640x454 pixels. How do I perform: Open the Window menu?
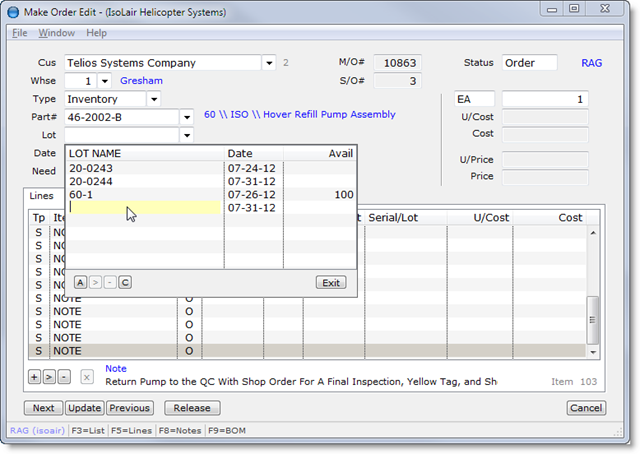(x=56, y=33)
